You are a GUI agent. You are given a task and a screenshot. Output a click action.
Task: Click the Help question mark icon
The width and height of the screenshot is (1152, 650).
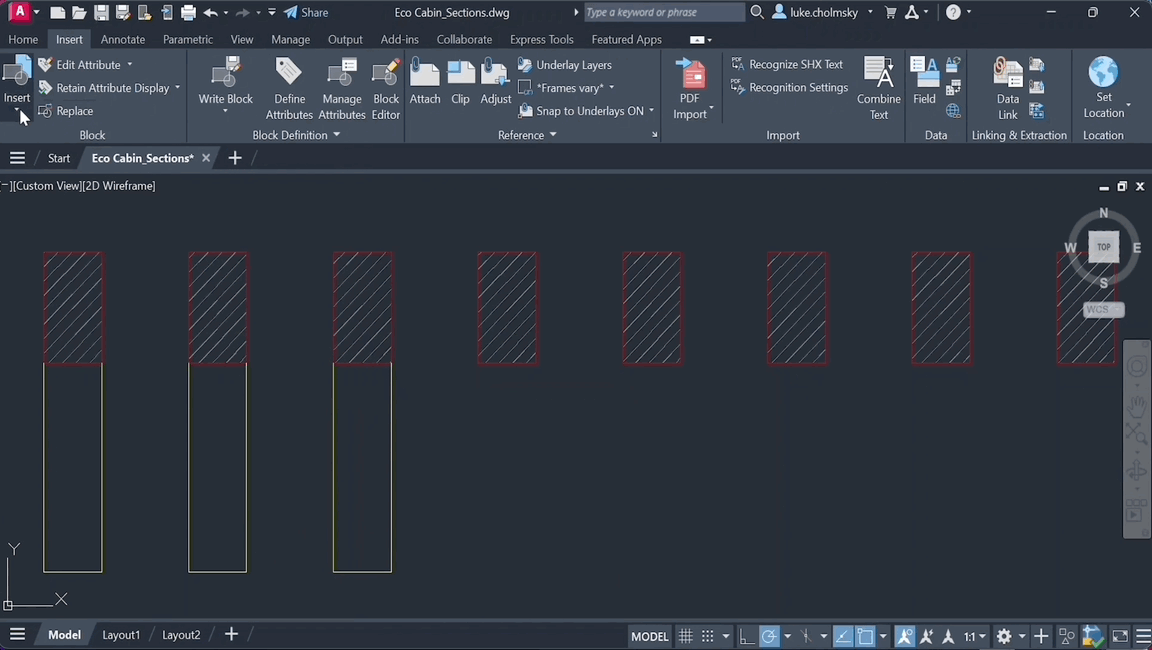pos(953,12)
